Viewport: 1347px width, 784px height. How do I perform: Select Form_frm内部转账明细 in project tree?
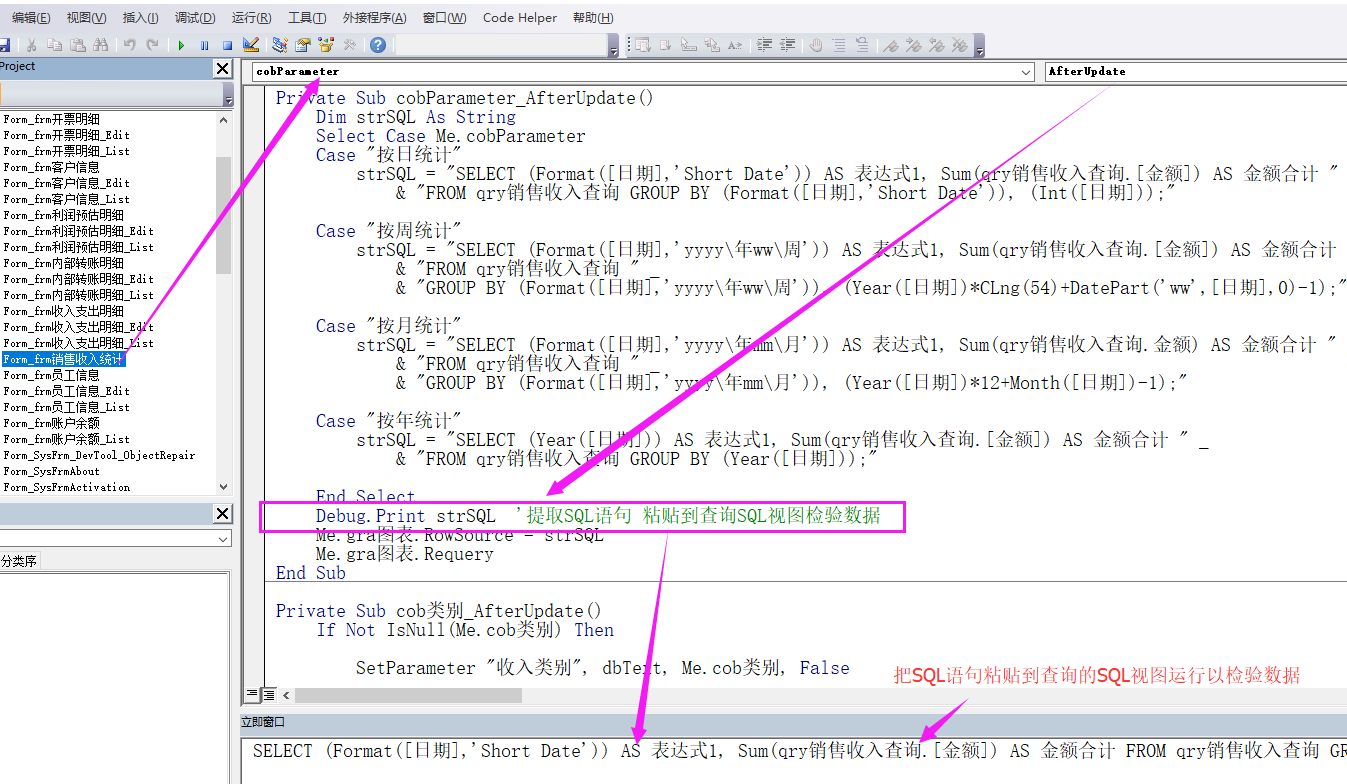(x=64, y=263)
